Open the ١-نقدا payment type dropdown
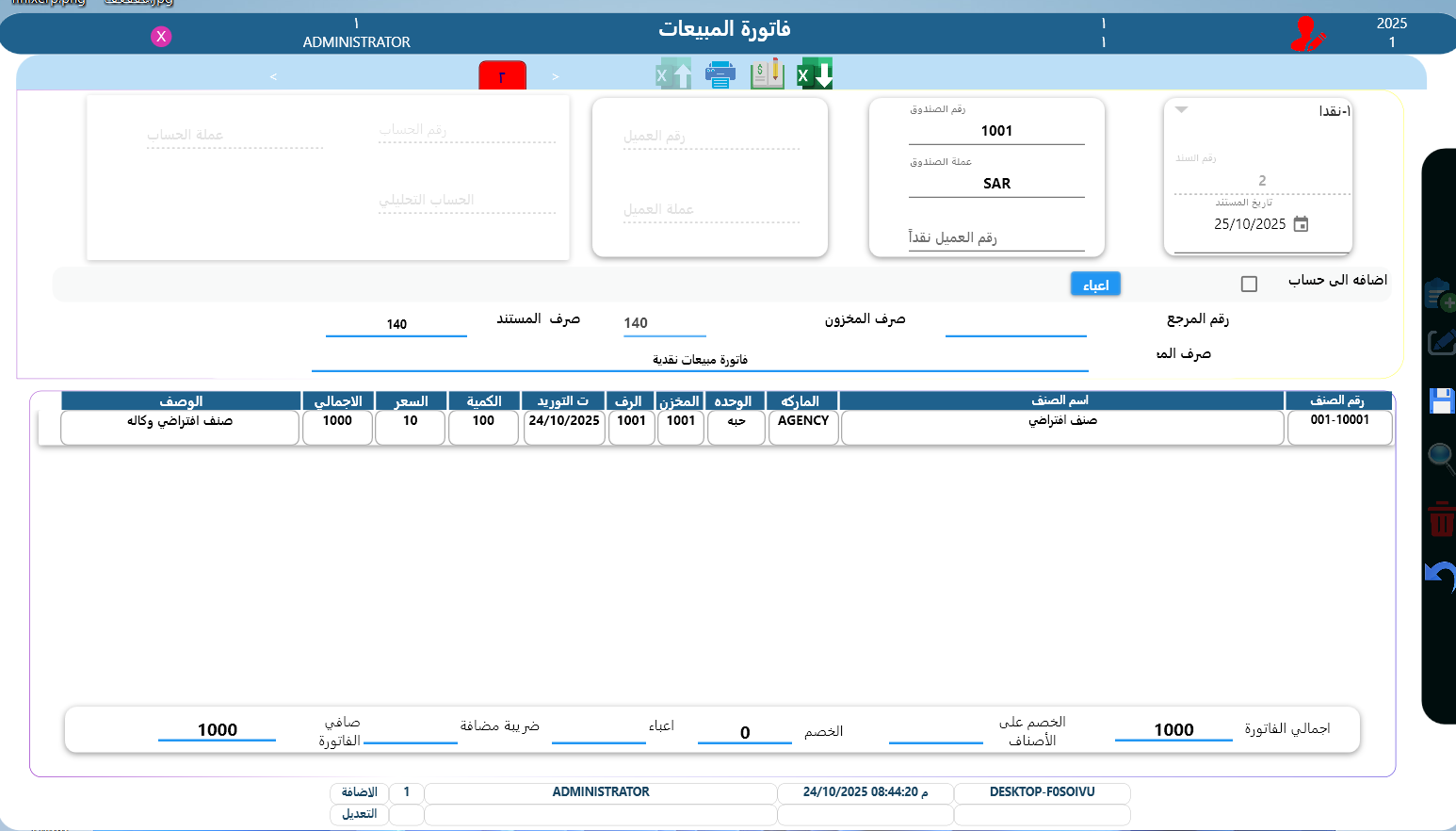 click(x=1182, y=108)
